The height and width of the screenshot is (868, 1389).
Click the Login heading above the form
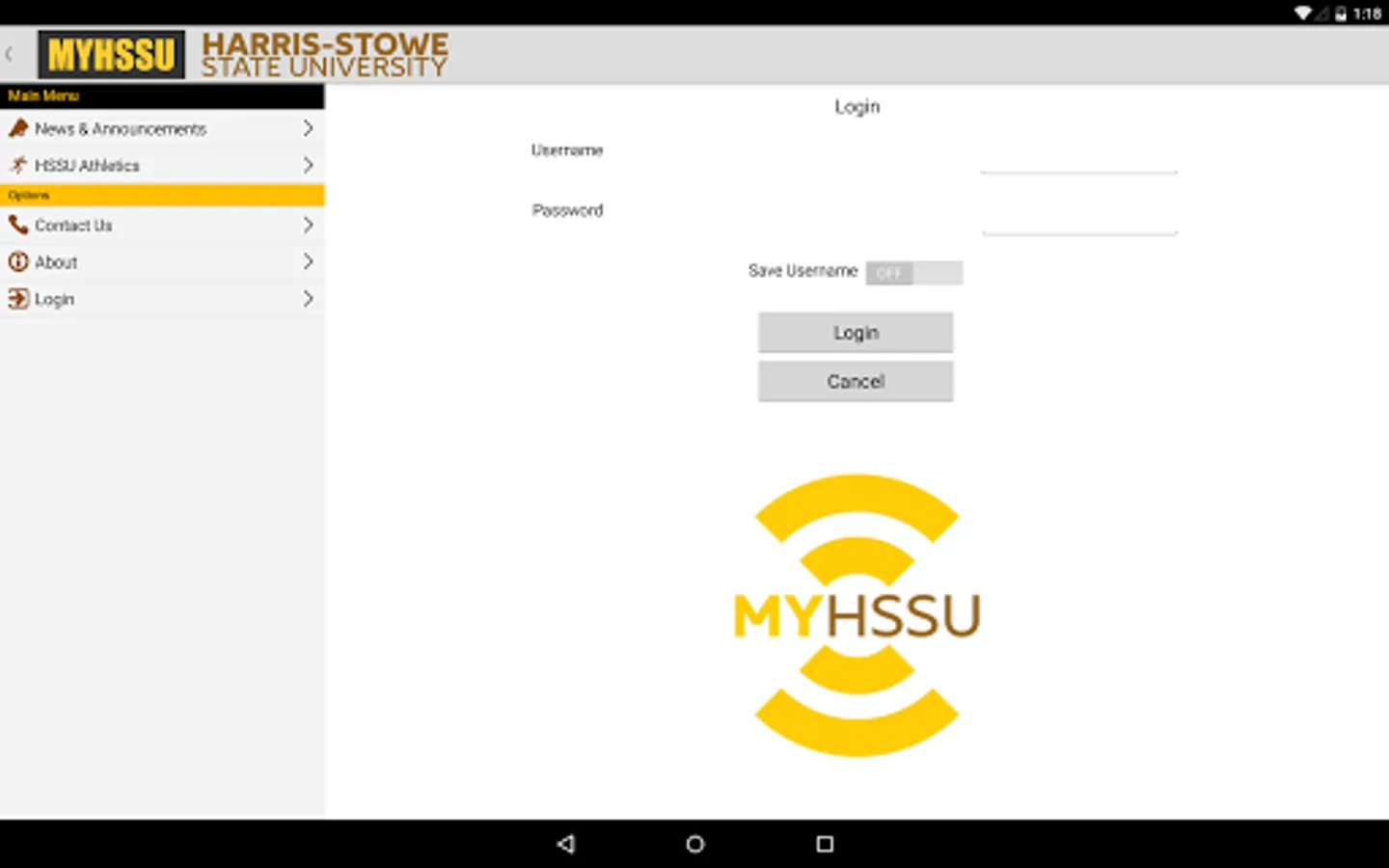857,107
